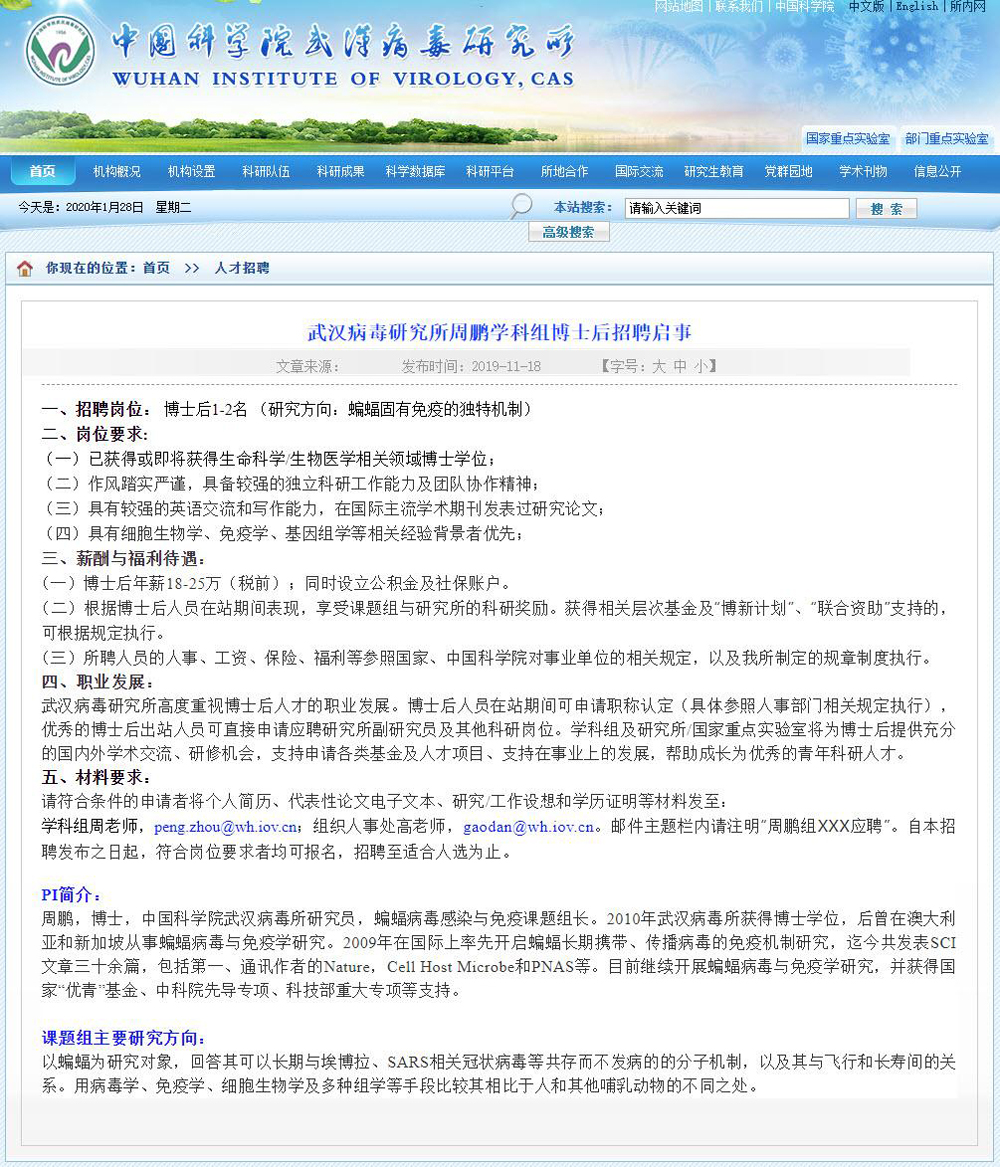The image size is (1000, 1167).
Task: Click the home icon in breadcrumb
Action: coord(25,269)
